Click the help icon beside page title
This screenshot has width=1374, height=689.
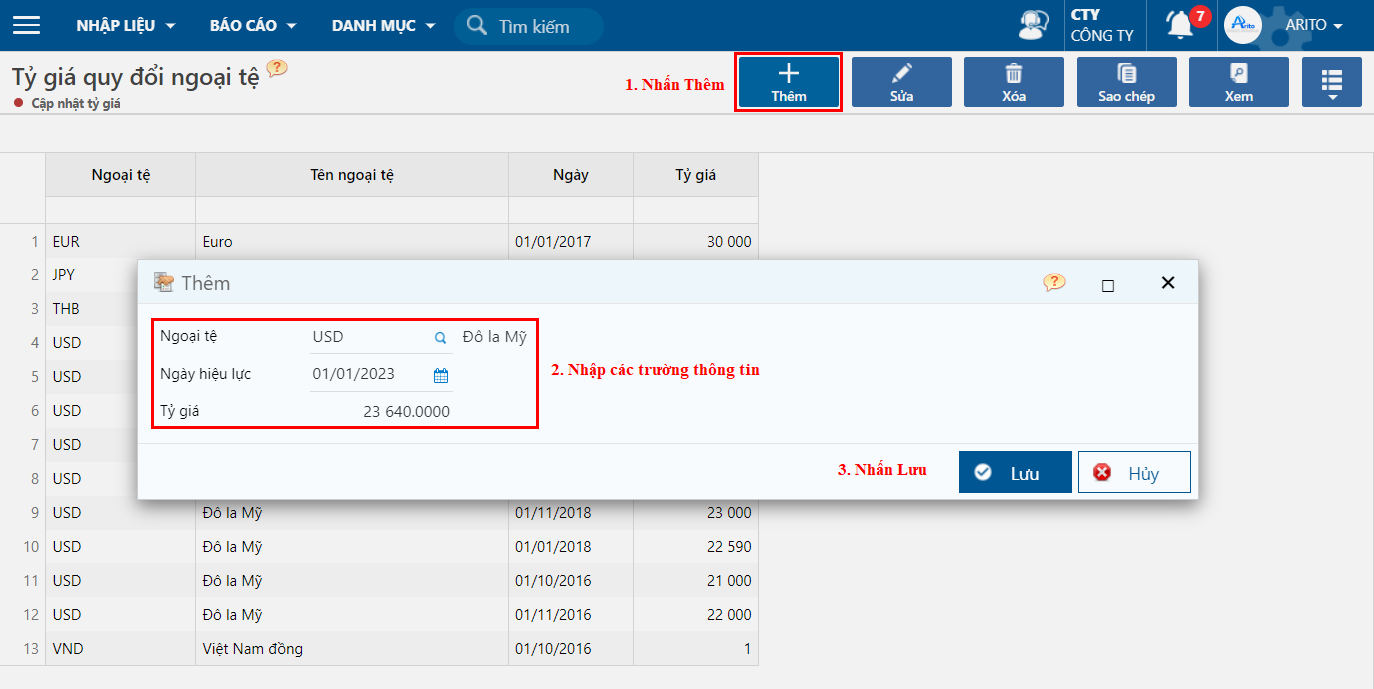pyautogui.click(x=277, y=68)
